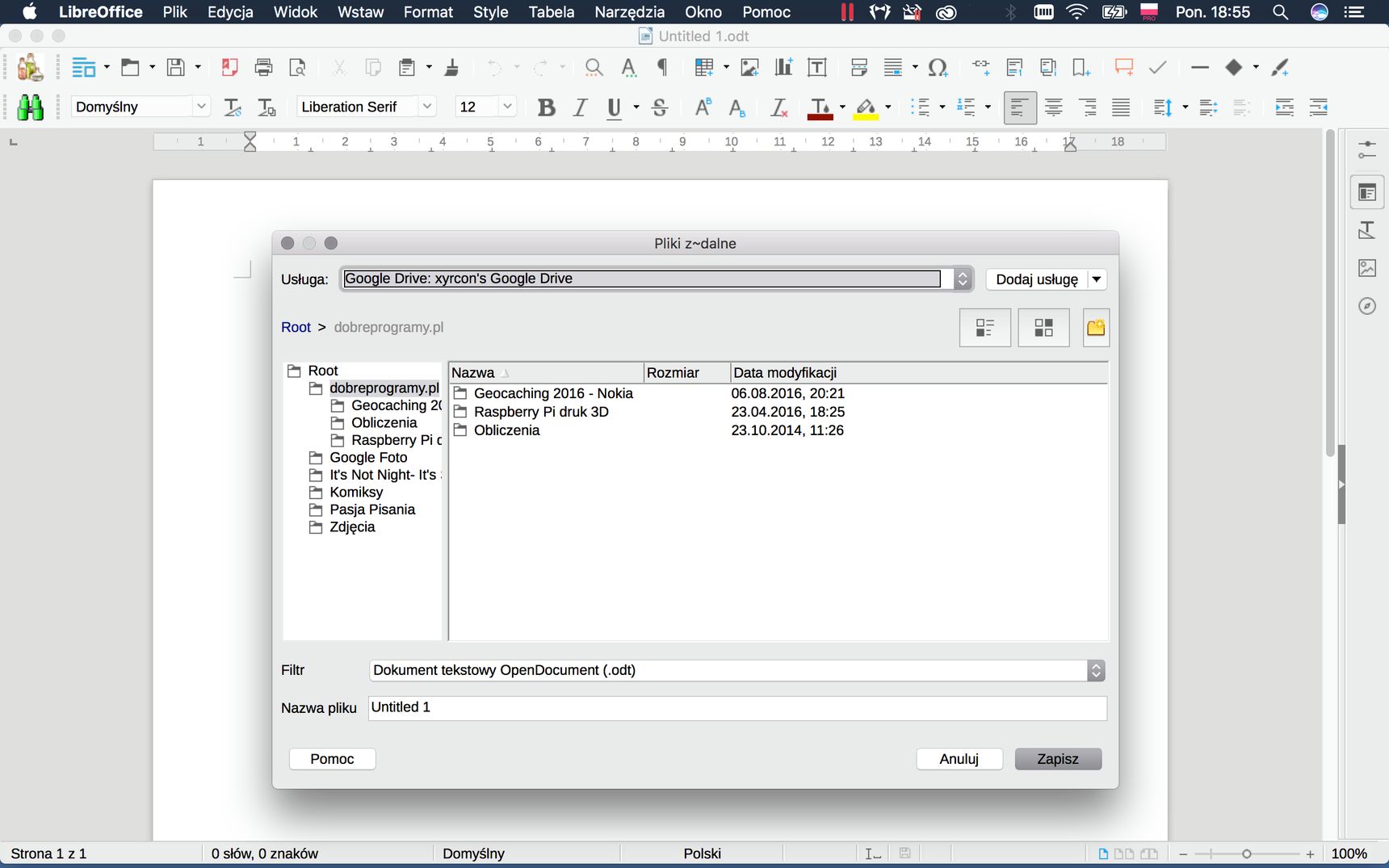Select Google Foto folder in tree

coord(368,457)
